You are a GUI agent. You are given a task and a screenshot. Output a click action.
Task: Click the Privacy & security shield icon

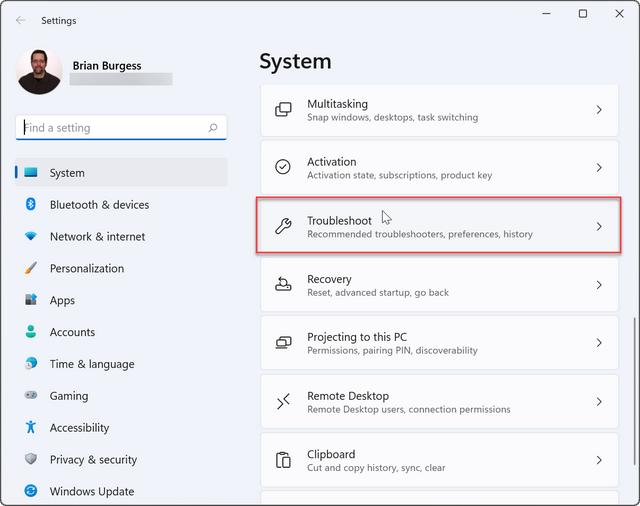[31, 459]
